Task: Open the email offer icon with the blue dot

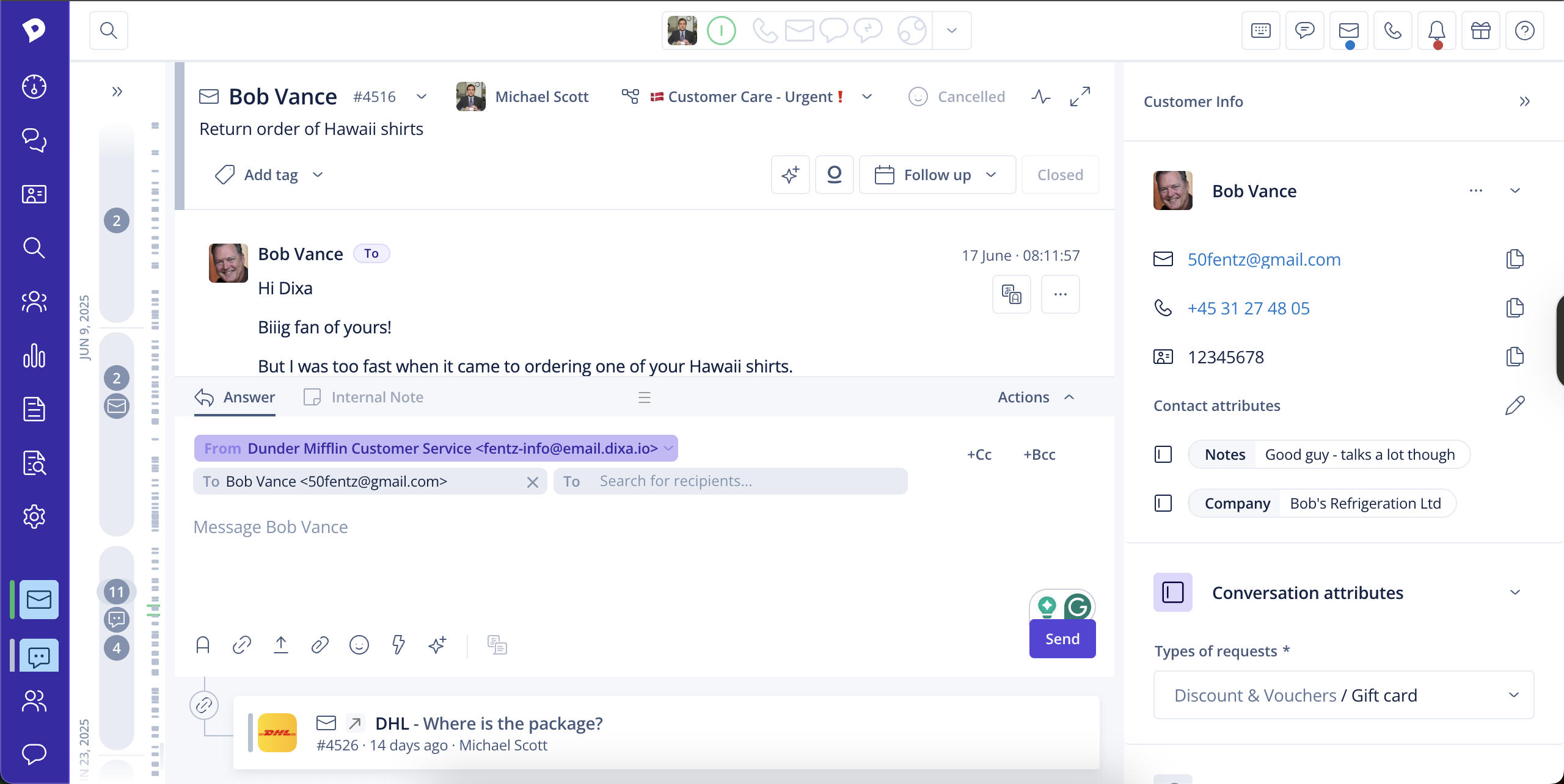Action: click(1348, 31)
